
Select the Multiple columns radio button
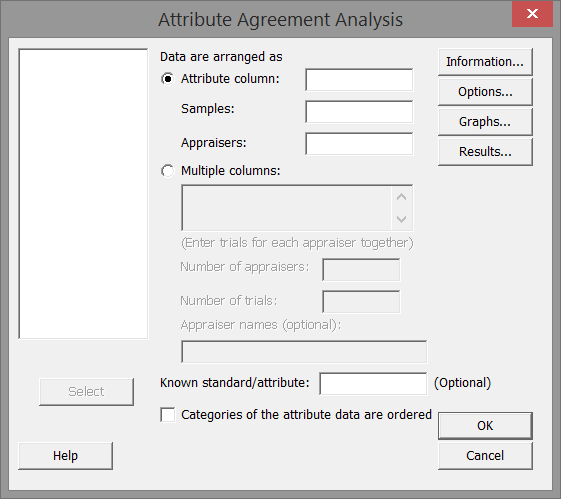click(167, 171)
